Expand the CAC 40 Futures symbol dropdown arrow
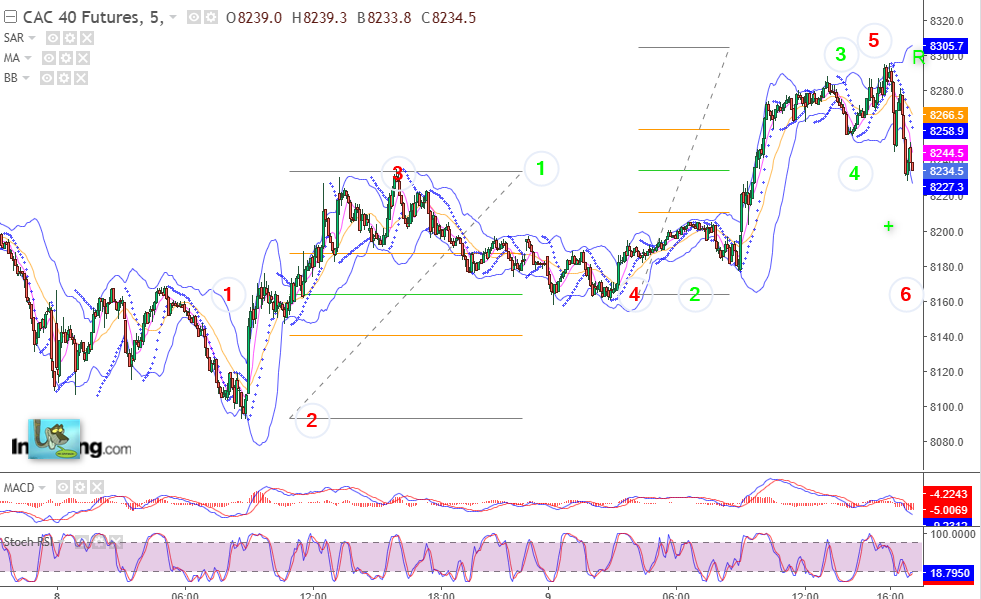 click(x=173, y=18)
